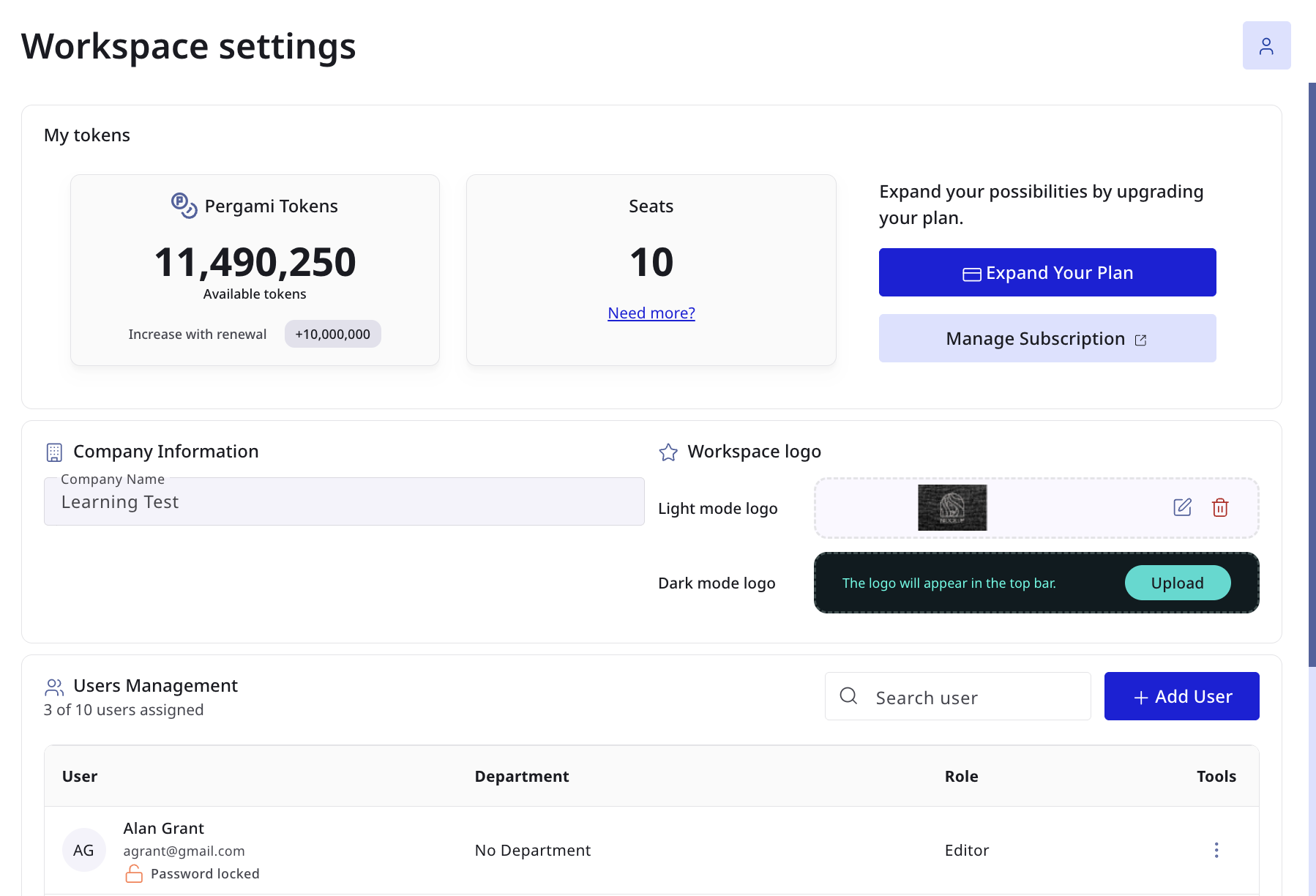This screenshot has height=896, width=1316.
Task: Click the seats count 10
Action: point(651,262)
